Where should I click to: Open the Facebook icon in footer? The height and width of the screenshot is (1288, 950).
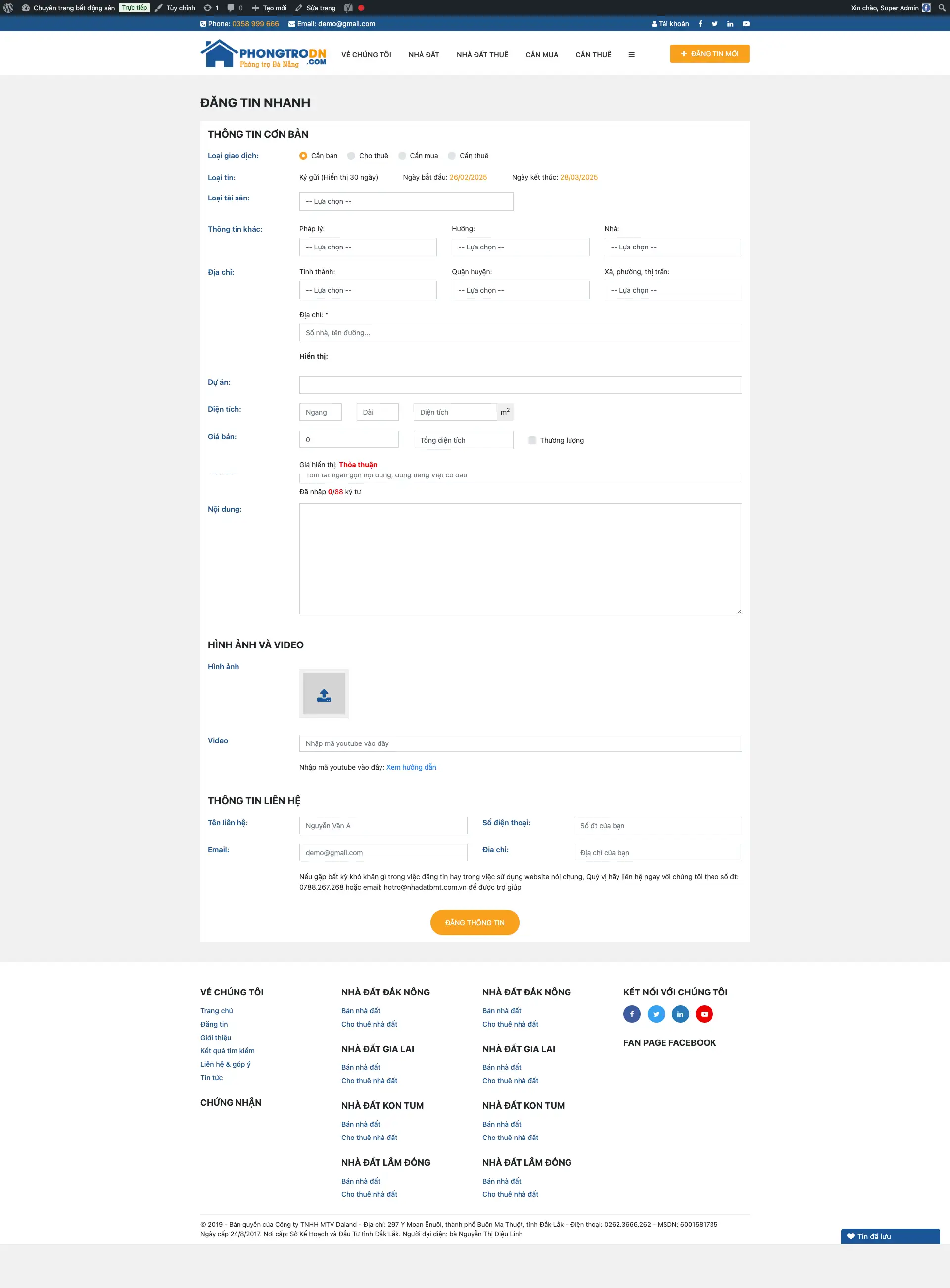(x=631, y=1014)
